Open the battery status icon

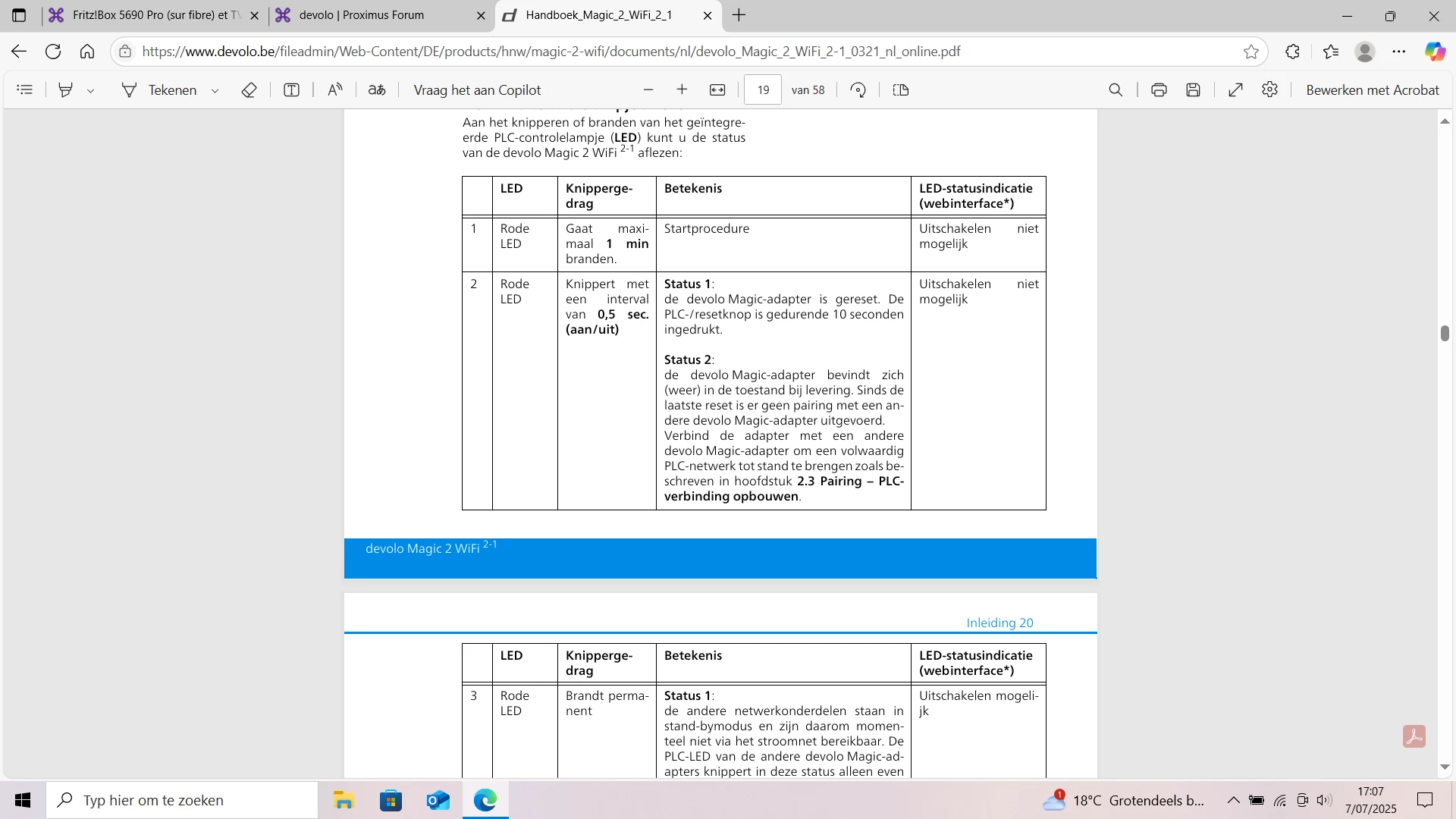pyautogui.click(x=1257, y=800)
